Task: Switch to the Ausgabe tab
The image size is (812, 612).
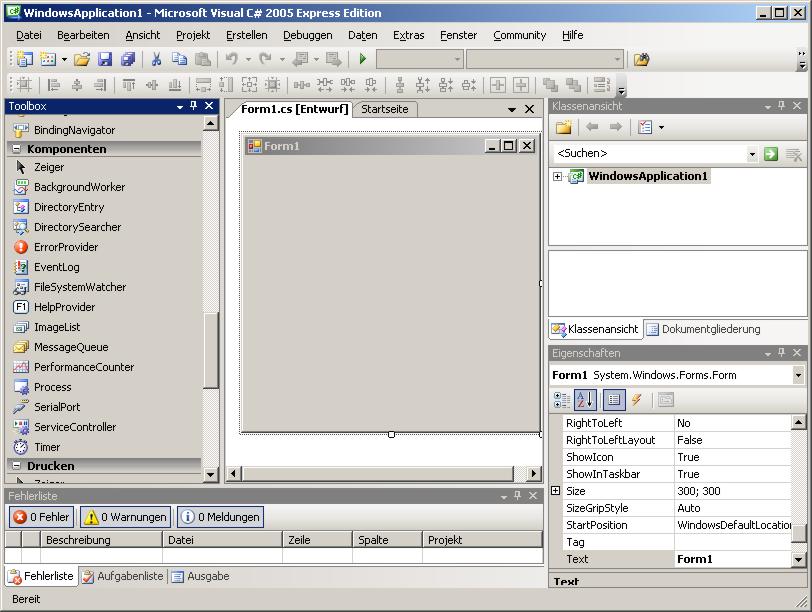Action: coord(201,576)
